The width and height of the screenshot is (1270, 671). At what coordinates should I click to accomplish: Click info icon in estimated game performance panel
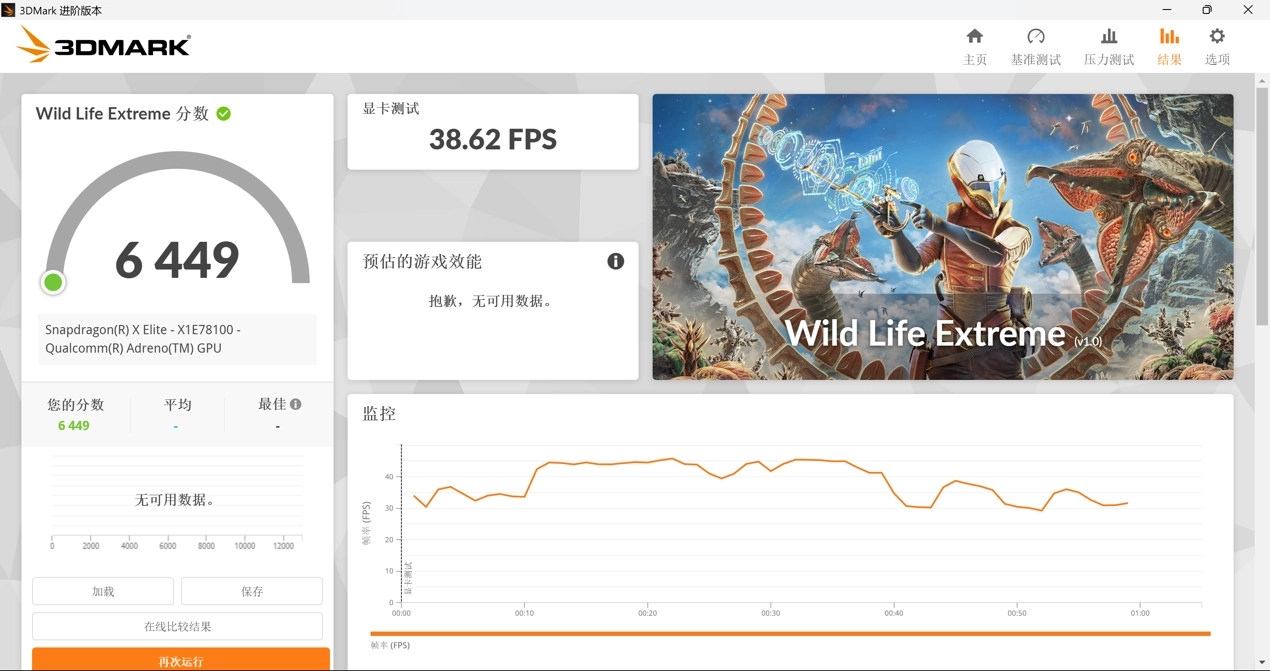point(615,262)
